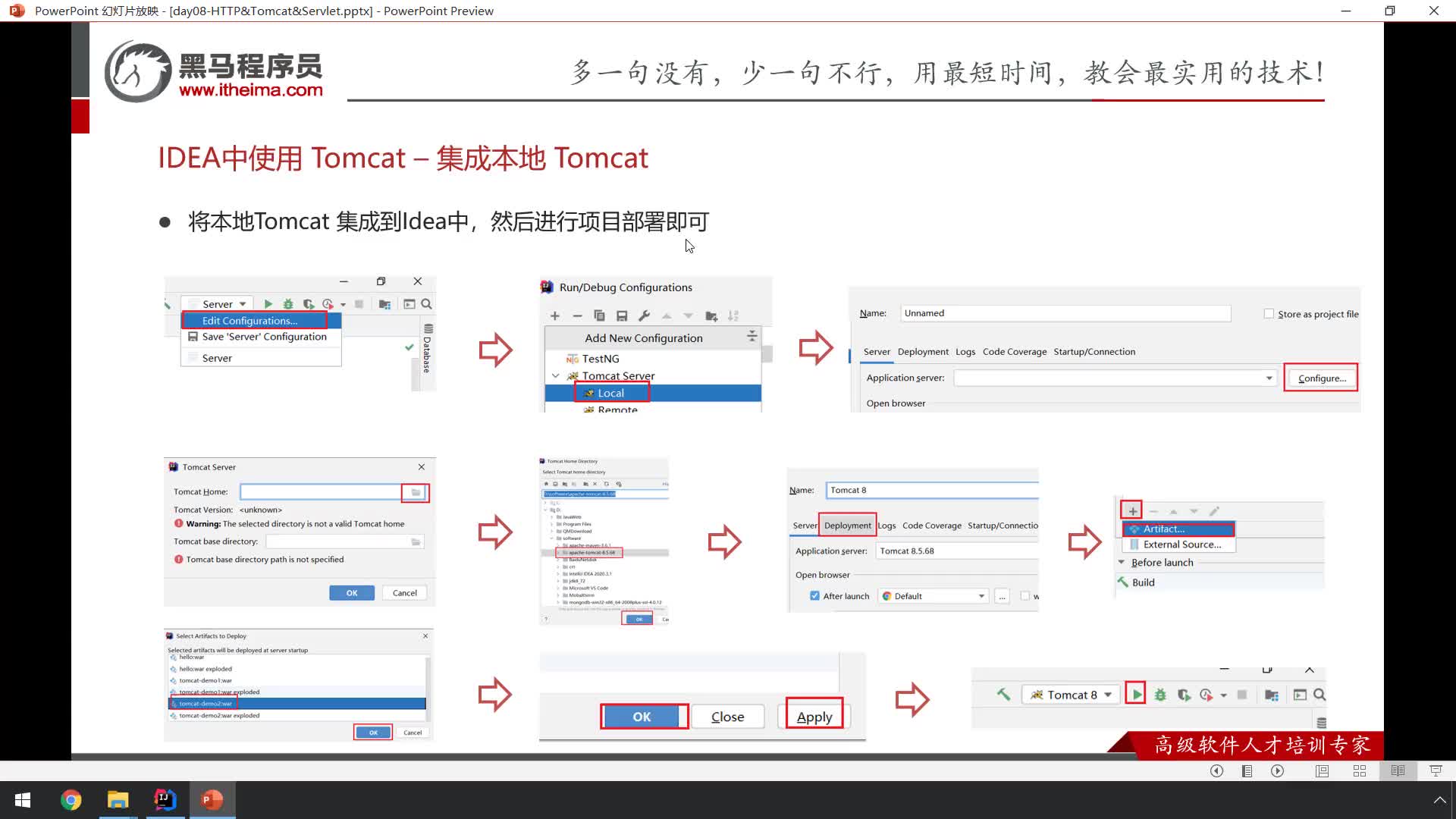Open Tomcat 8 run configuration dropdown

(1071, 695)
